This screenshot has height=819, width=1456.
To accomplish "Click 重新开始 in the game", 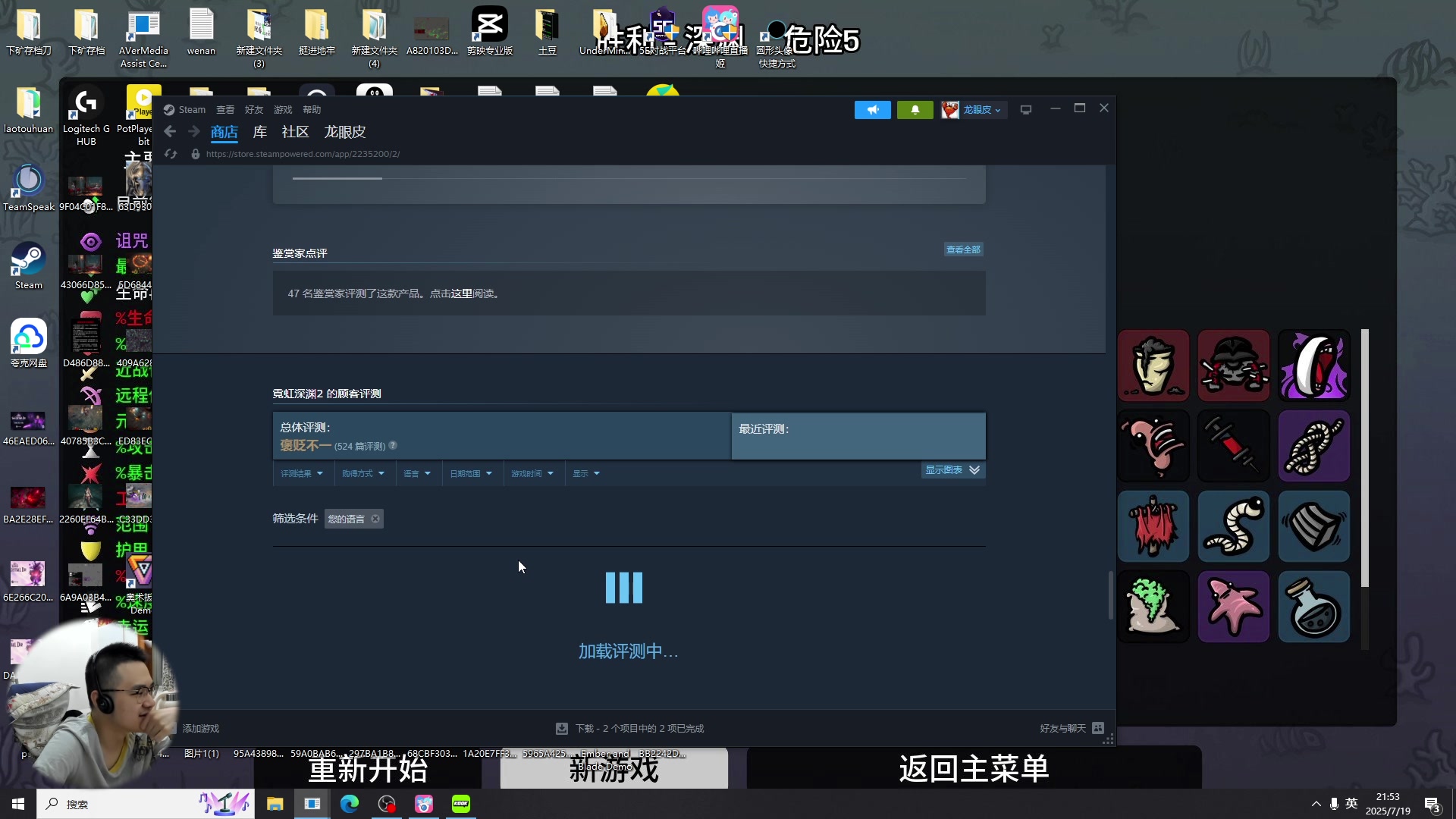I will [x=368, y=770].
